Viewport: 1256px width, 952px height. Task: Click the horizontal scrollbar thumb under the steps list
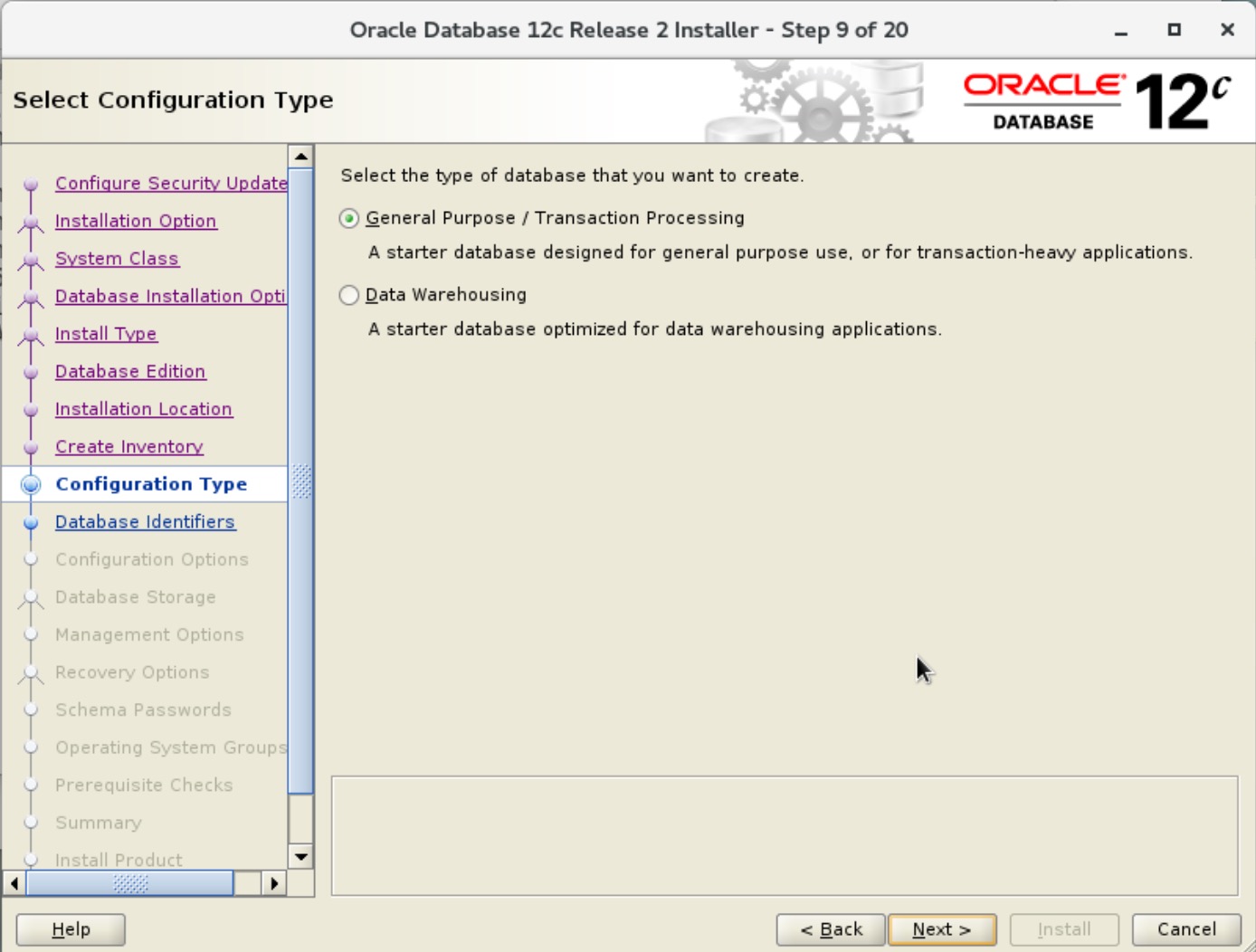[x=130, y=882]
